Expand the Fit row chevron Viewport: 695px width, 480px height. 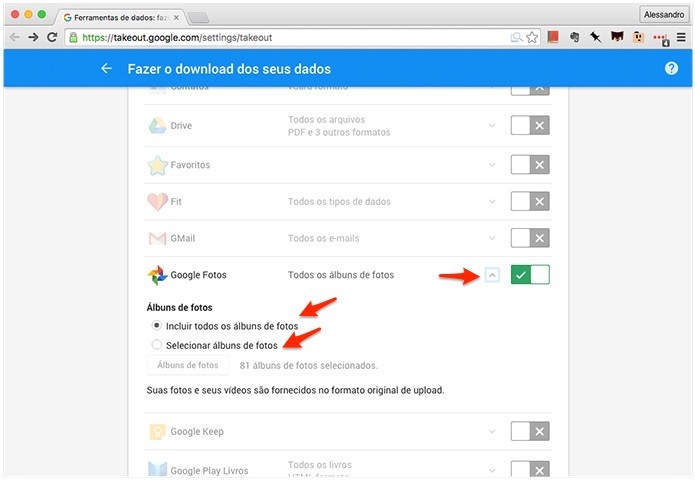(x=492, y=201)
